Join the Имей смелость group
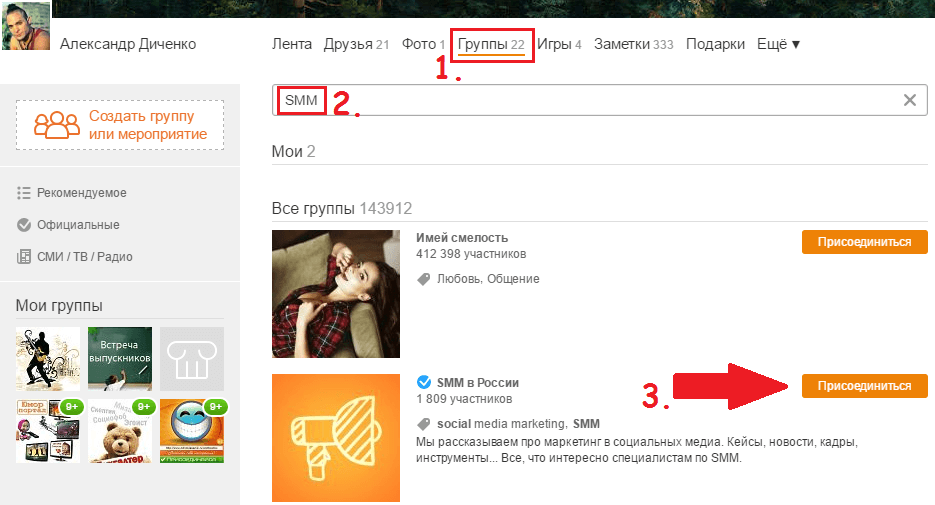Viewport: 935px width, 505px height. [x=865, y=242]
